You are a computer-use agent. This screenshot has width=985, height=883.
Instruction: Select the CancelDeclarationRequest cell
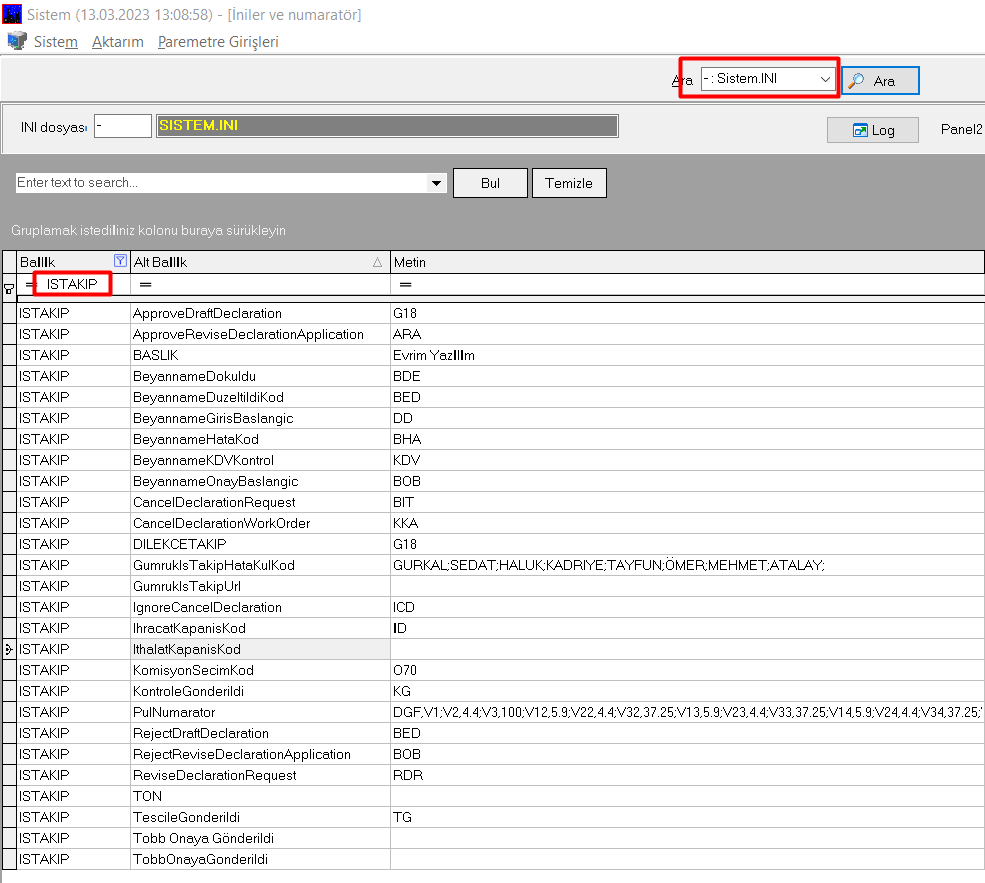click(x=261, y=502)
